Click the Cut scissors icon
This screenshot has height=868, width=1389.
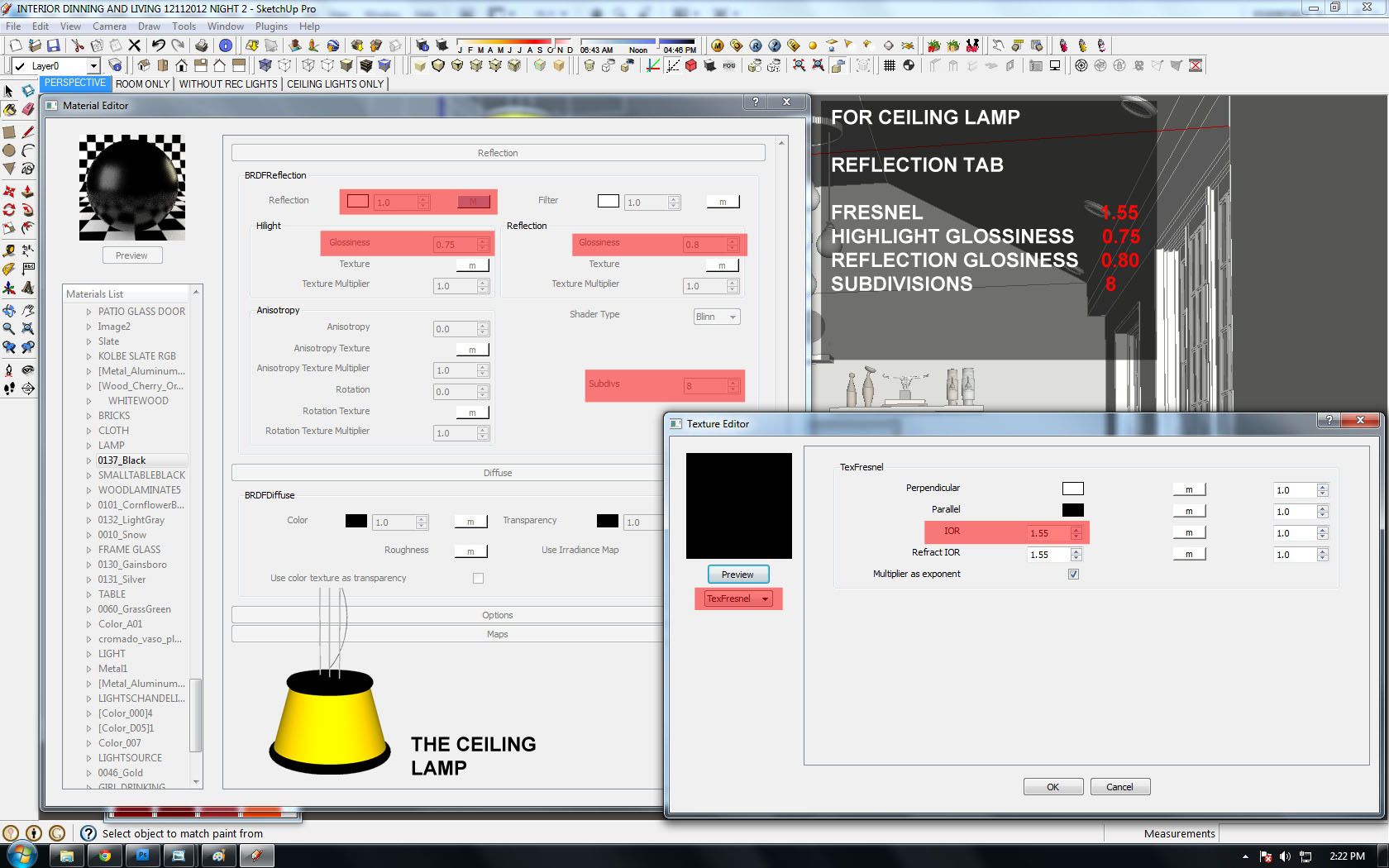point(77,45)
